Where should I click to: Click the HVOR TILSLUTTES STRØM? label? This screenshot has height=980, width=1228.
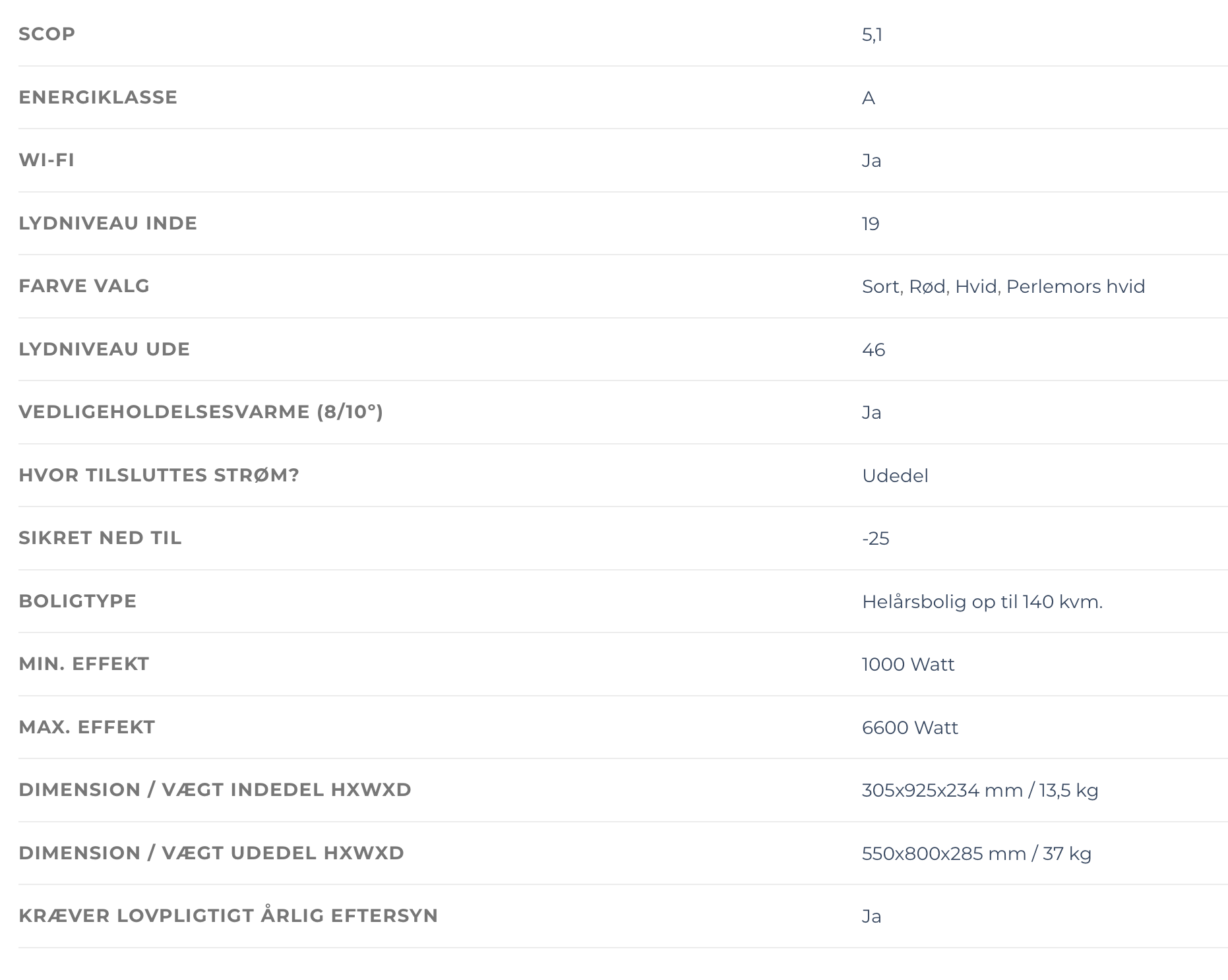point(158,475)
